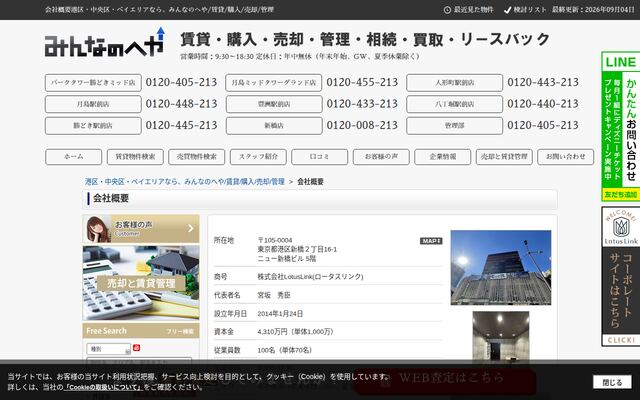Click phone number 0120-443-213

point(543,82)
